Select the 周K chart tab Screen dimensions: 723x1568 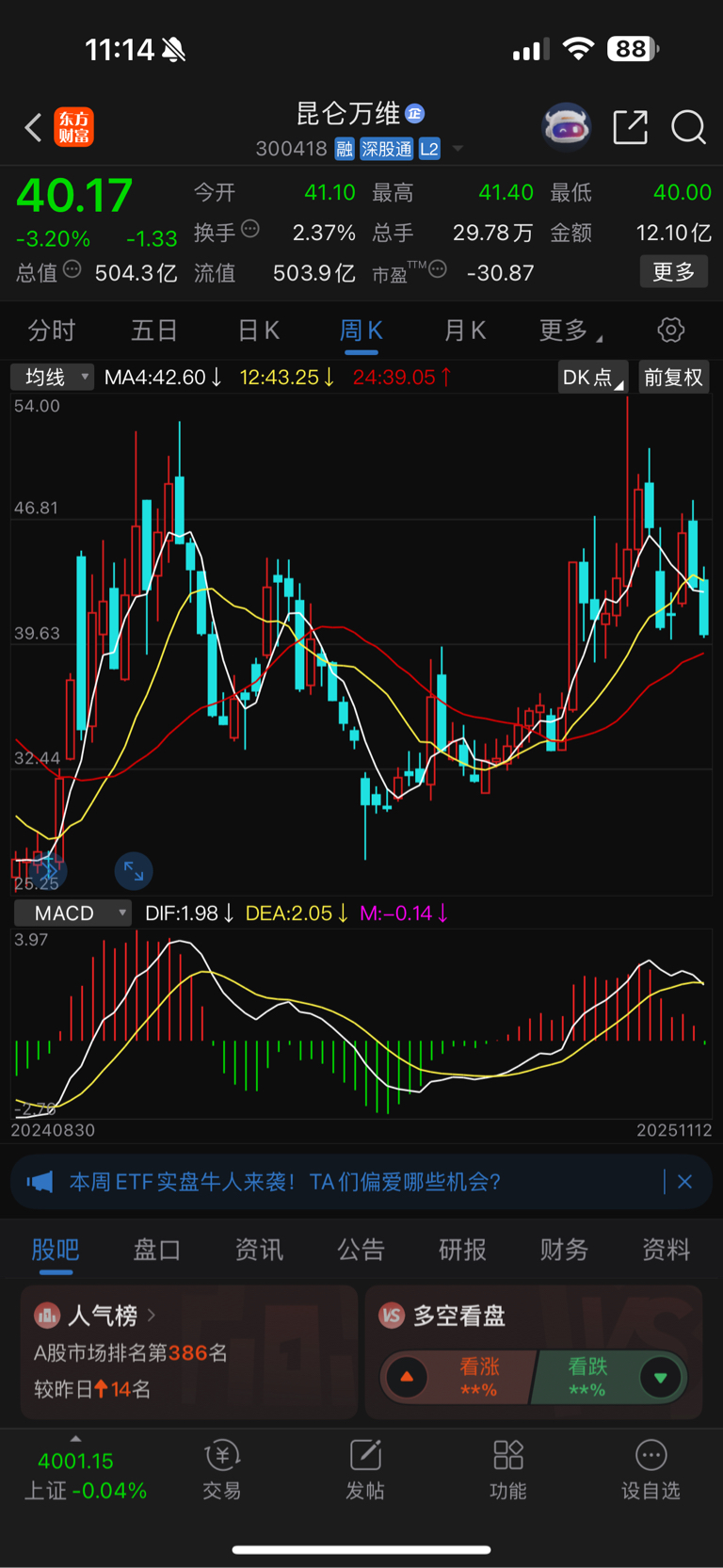[361, 331]
